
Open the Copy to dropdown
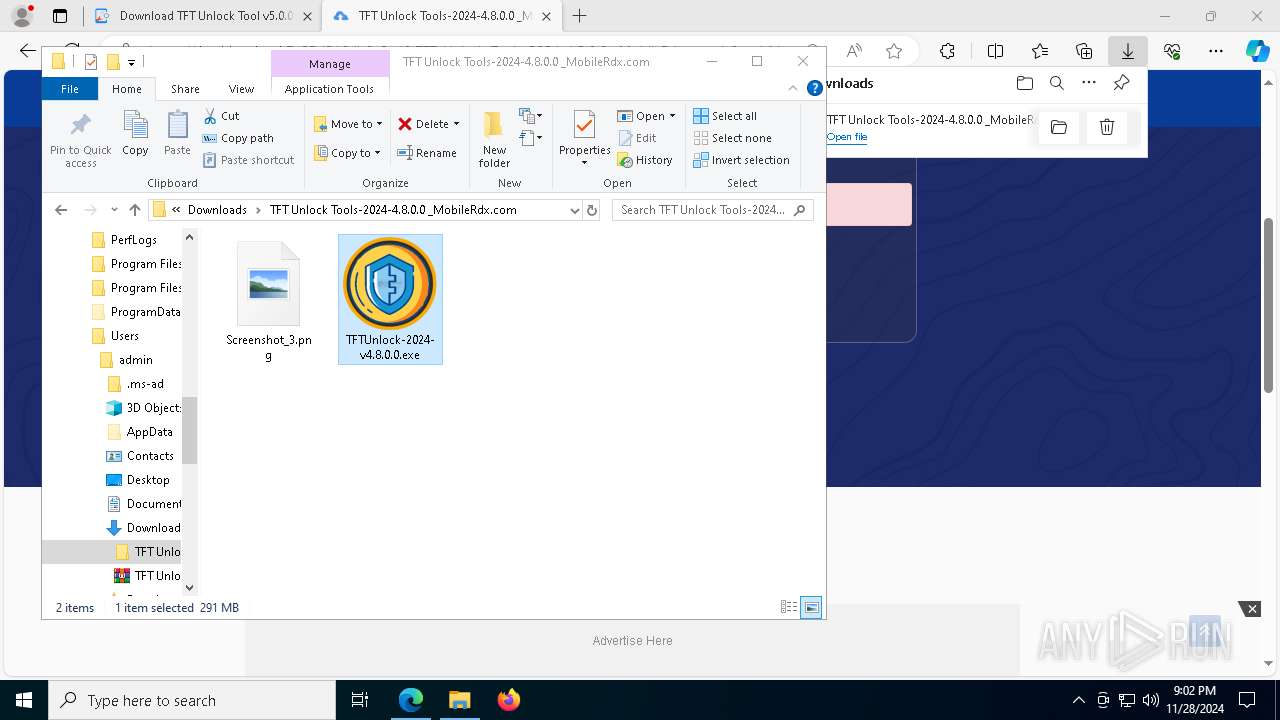coord(347,153)
